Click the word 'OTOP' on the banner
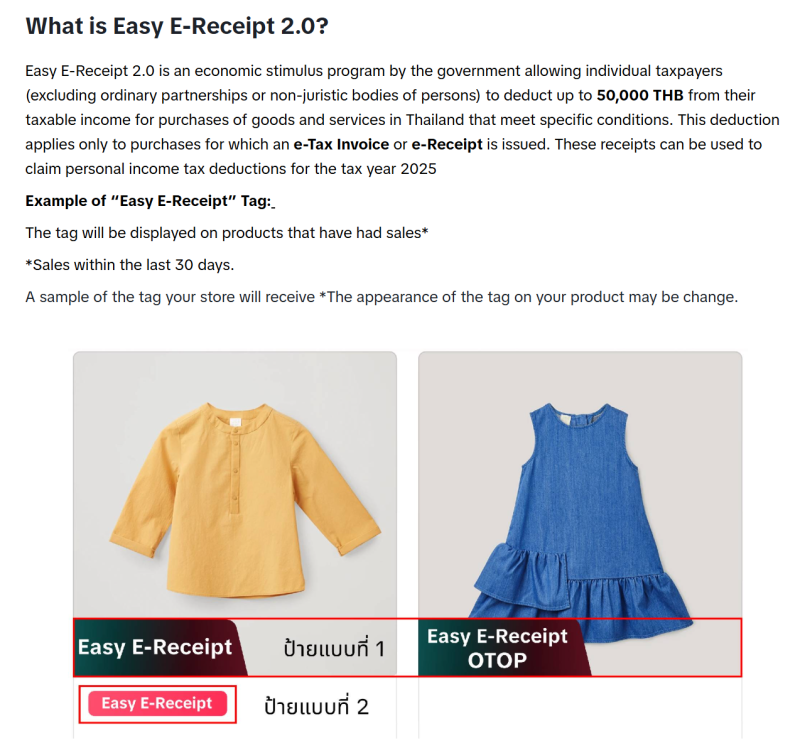 [497, 661]
